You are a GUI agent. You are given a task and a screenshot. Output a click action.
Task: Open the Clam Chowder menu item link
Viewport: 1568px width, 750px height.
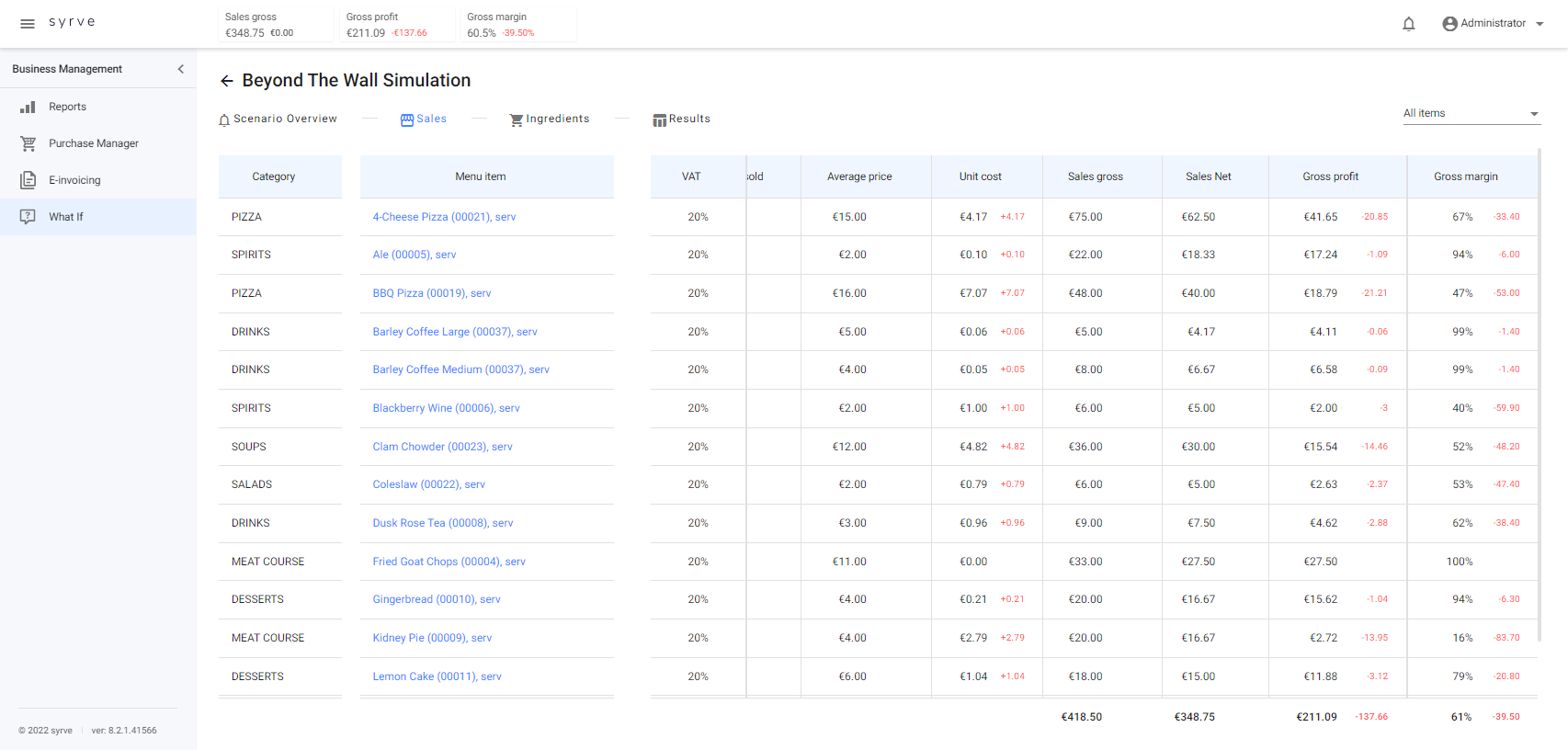point(442,447)
